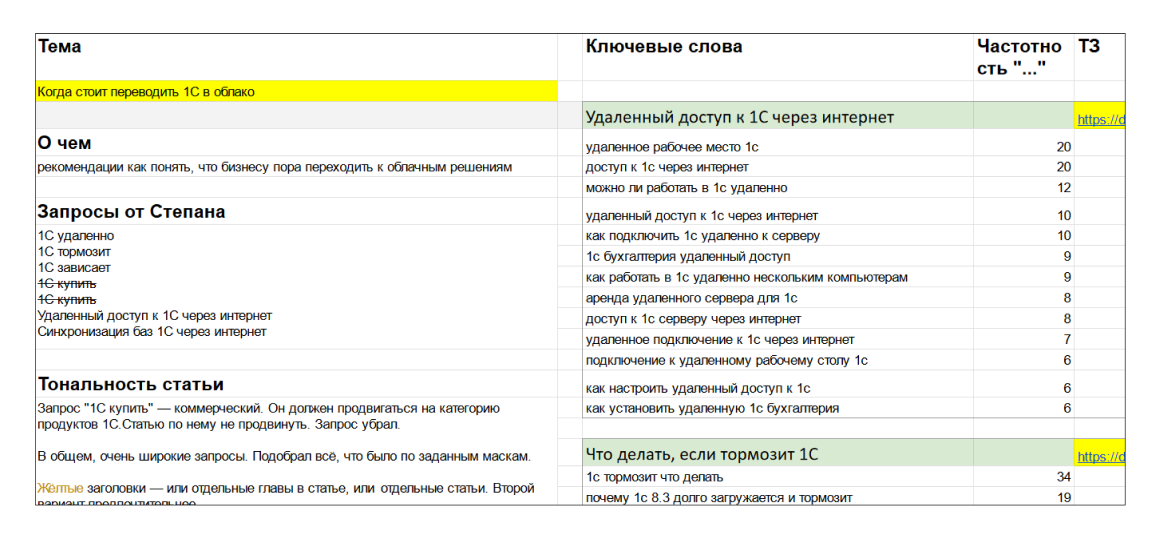Click "Синхронизация баз 1С через интернет" text

(x=152, y=332)
